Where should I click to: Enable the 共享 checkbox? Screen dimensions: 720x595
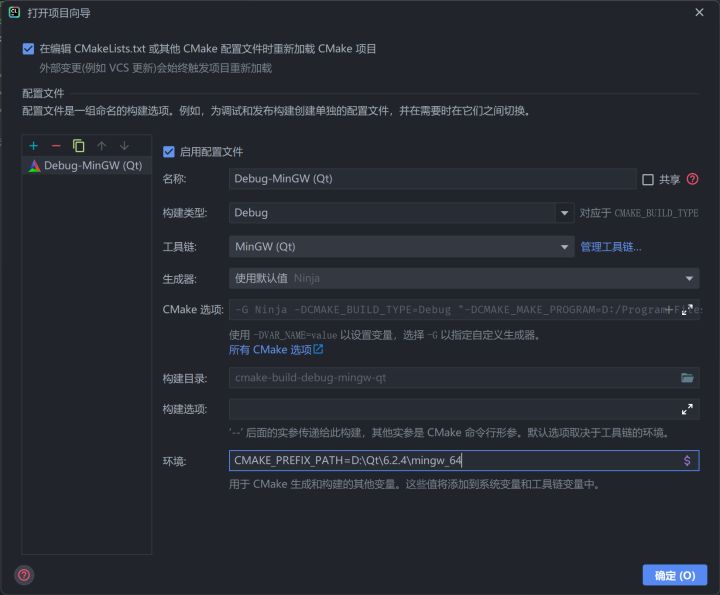648,180
